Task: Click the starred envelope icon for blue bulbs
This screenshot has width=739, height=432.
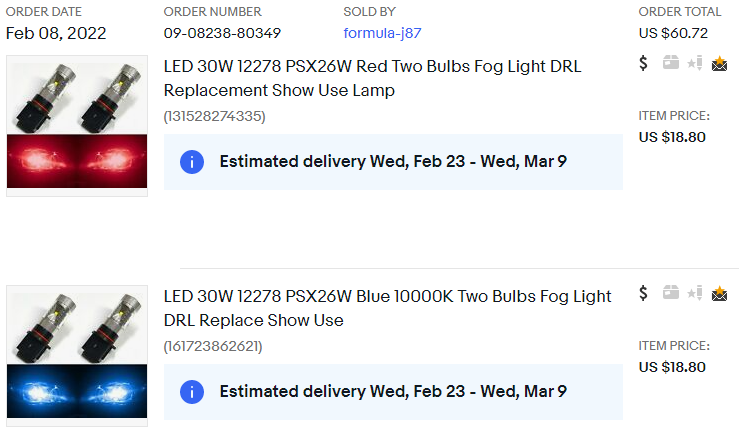Action: pos(719,294)
